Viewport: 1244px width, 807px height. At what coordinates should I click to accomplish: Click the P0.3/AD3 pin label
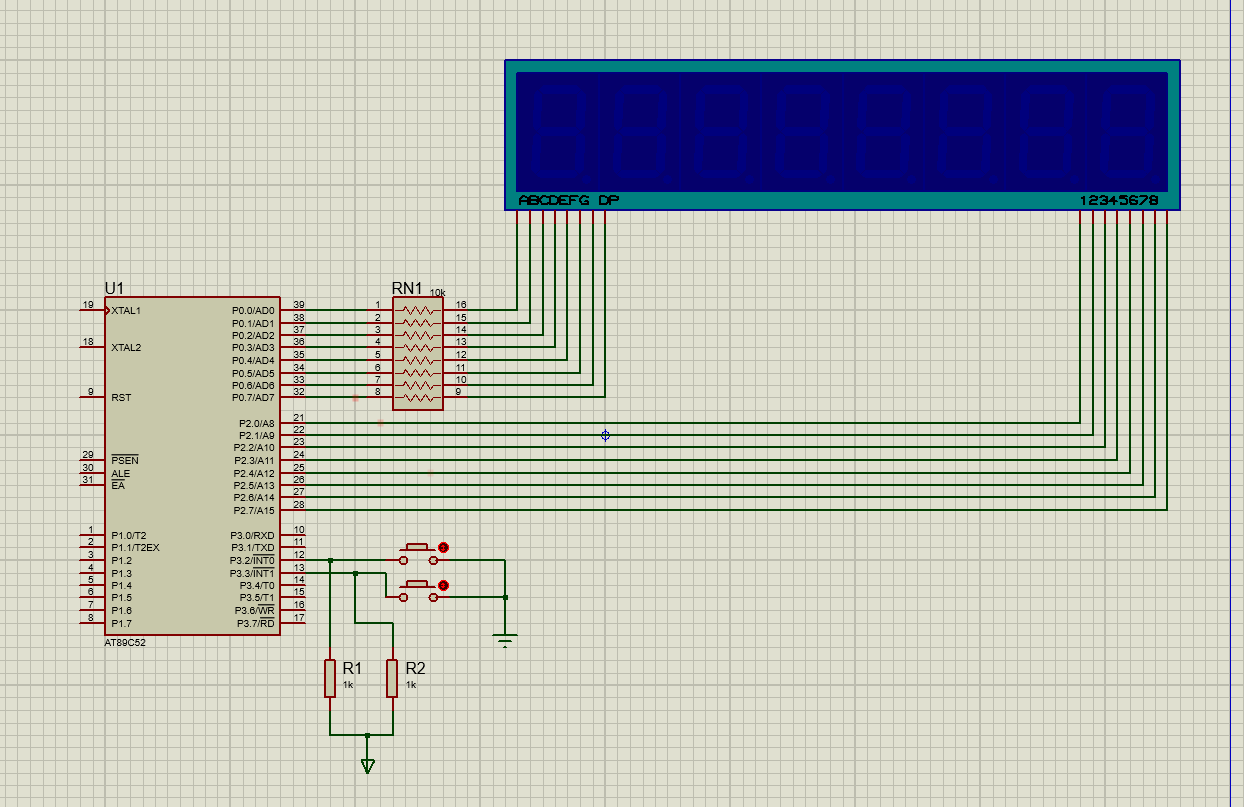pyautogui.click(x=253, y=348)
